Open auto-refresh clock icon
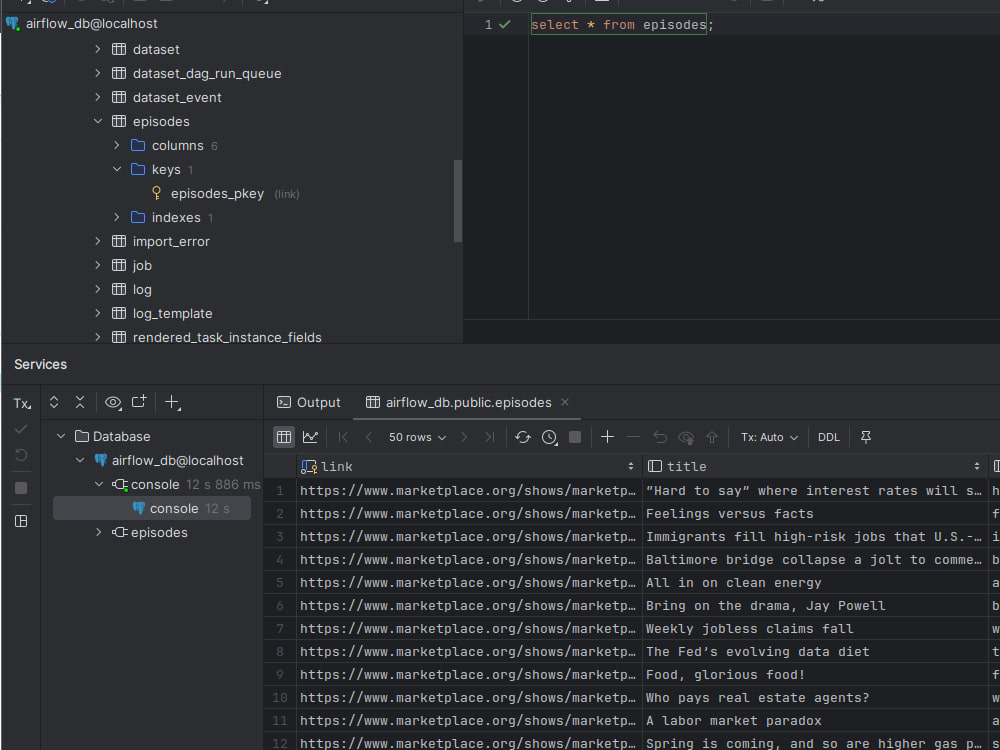The height and width of the screenshot is (750, 1000). [550, 437]
